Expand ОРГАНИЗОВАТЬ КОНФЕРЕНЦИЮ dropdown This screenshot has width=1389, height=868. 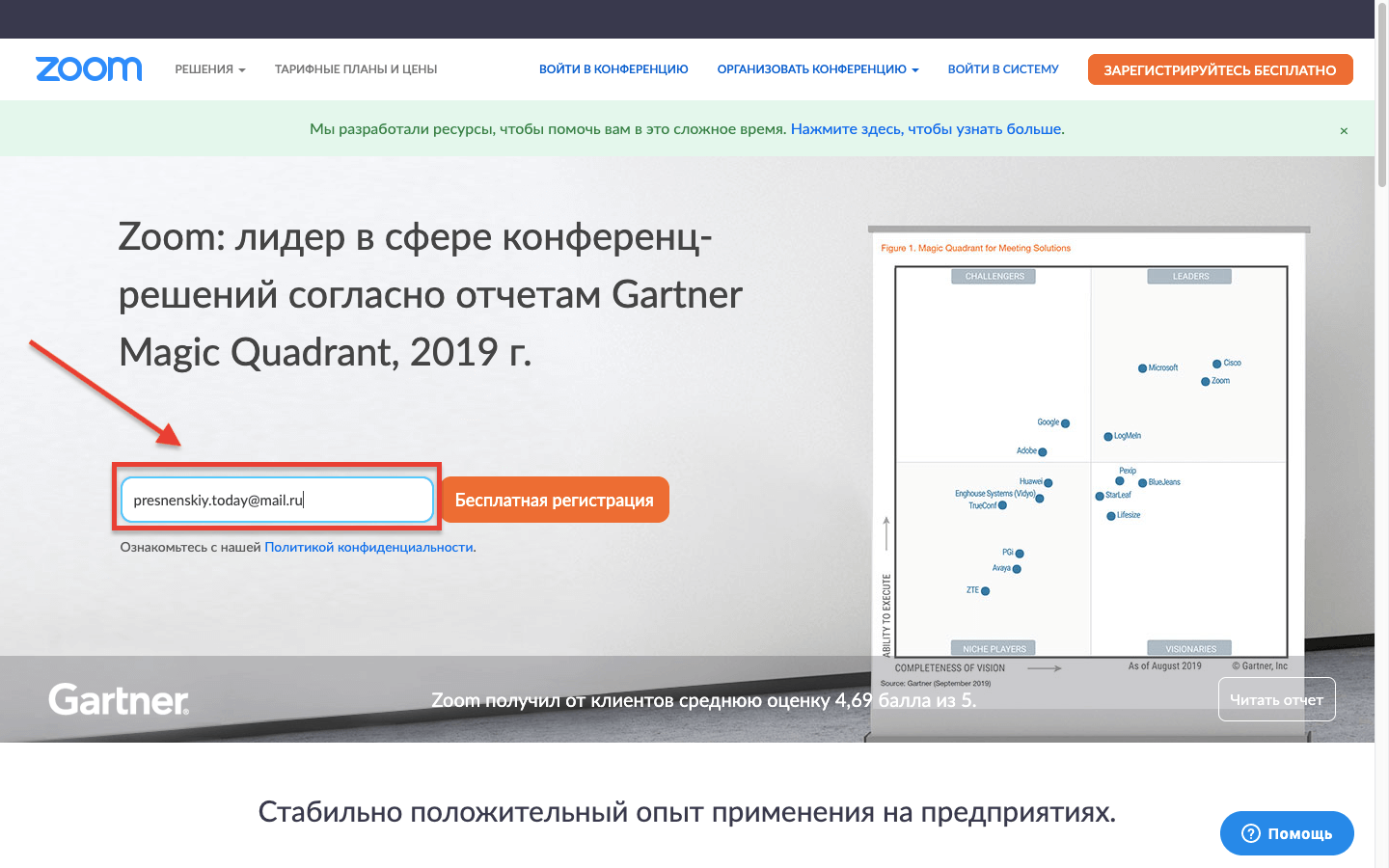(x=818, y=69)
